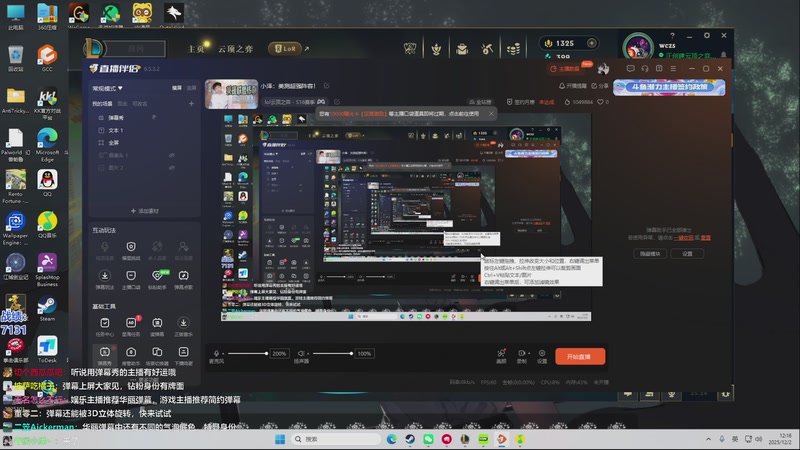Adjust the microphone volume slider
This screenshot has height=450, width=800.
[247, 353]
